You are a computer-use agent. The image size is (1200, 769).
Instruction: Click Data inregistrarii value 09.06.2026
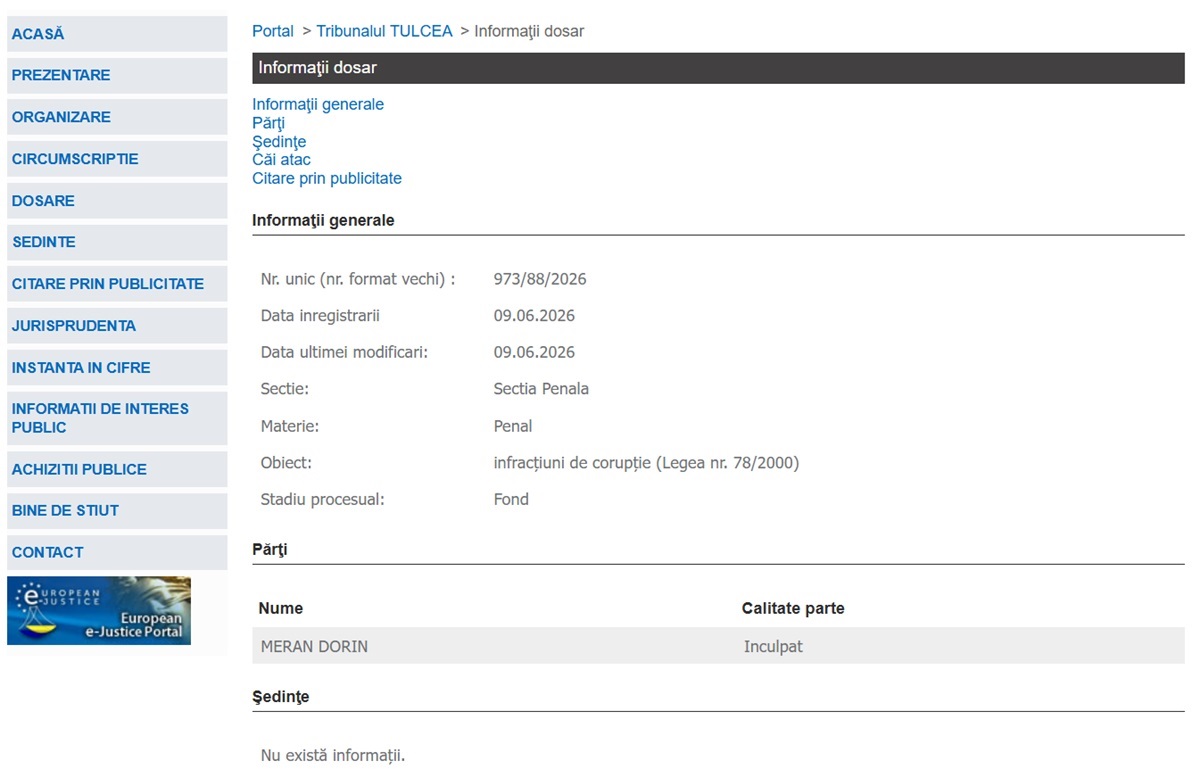tap(534, 316)
